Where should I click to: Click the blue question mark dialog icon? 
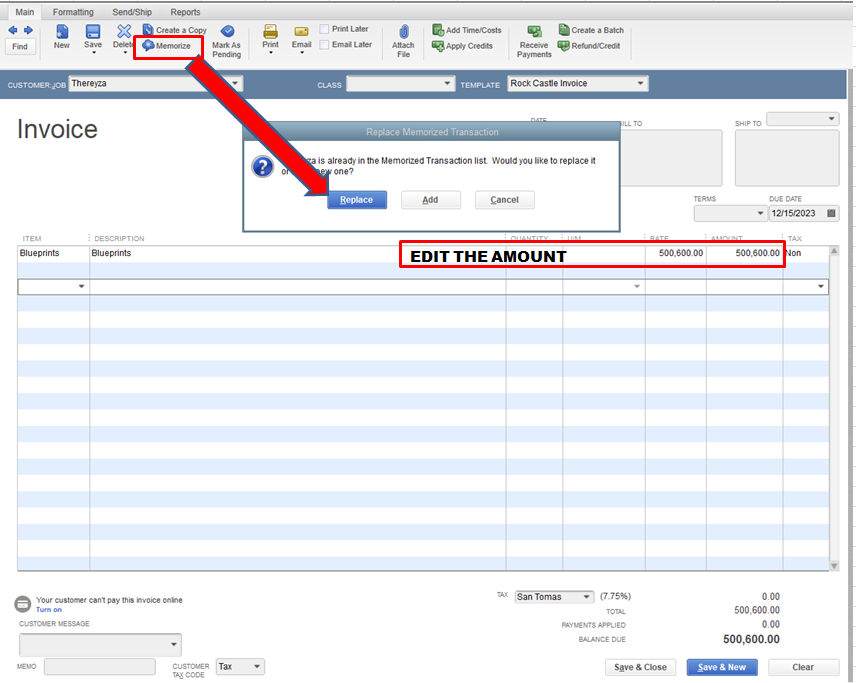(263, 167)
